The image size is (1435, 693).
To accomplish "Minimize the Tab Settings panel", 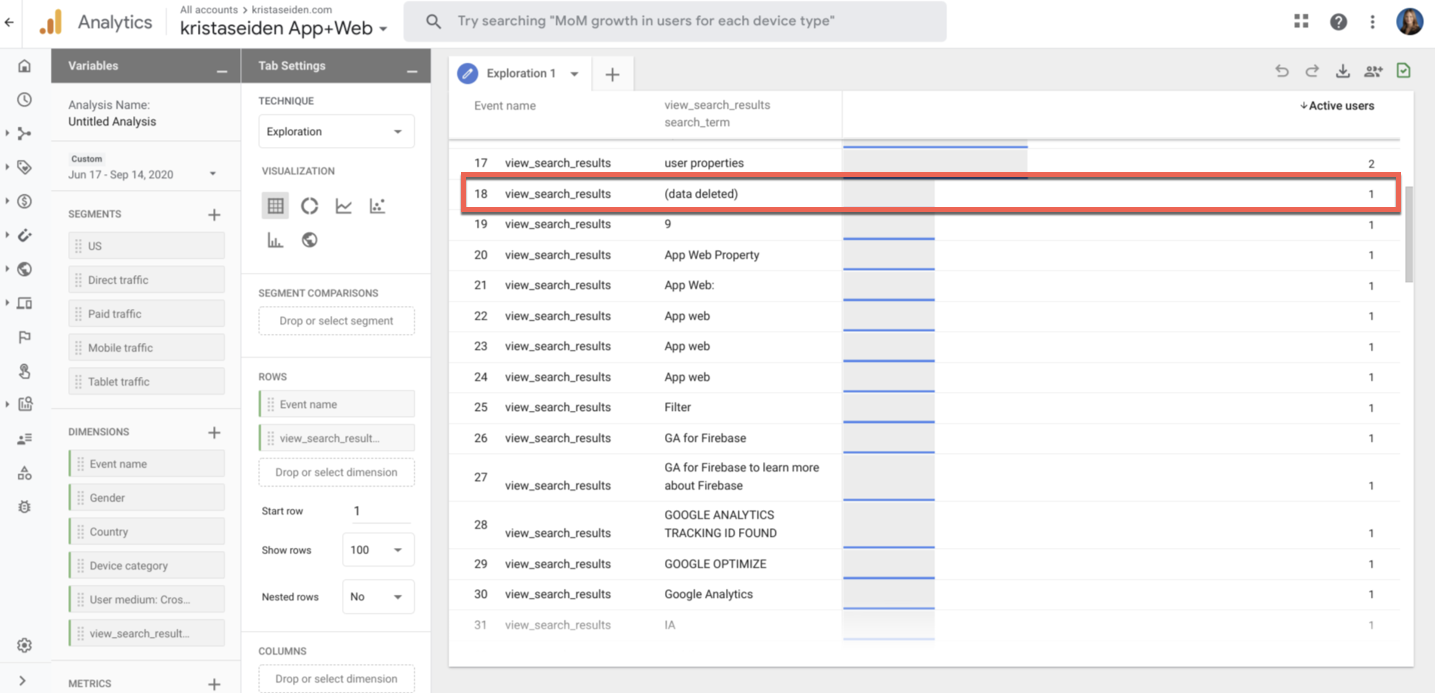I will 412,68.
